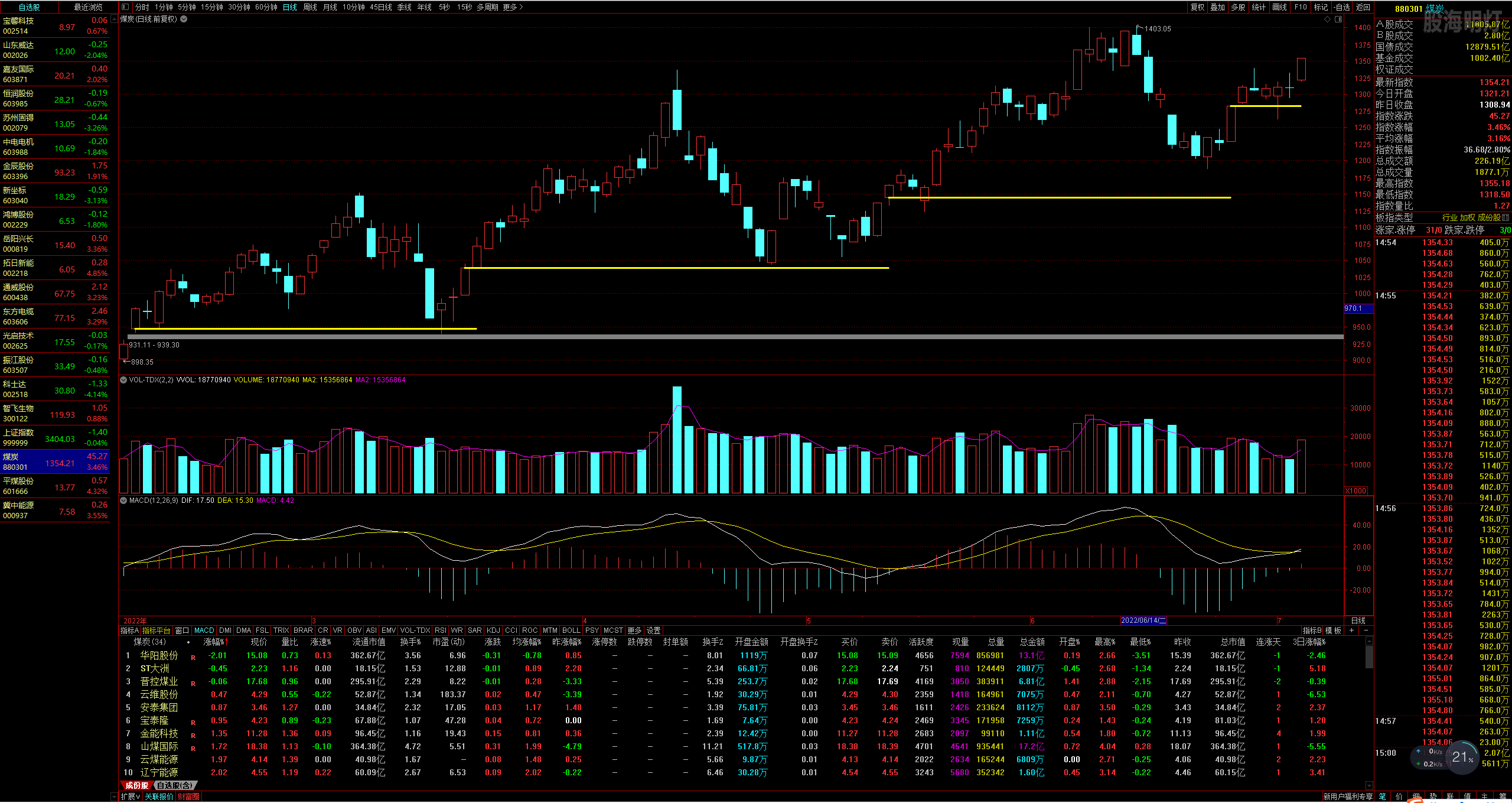Click the 2022/06/14 date marker on timeline
The height and width of the screenshot is (803, 1512).
coord(1143,620)
